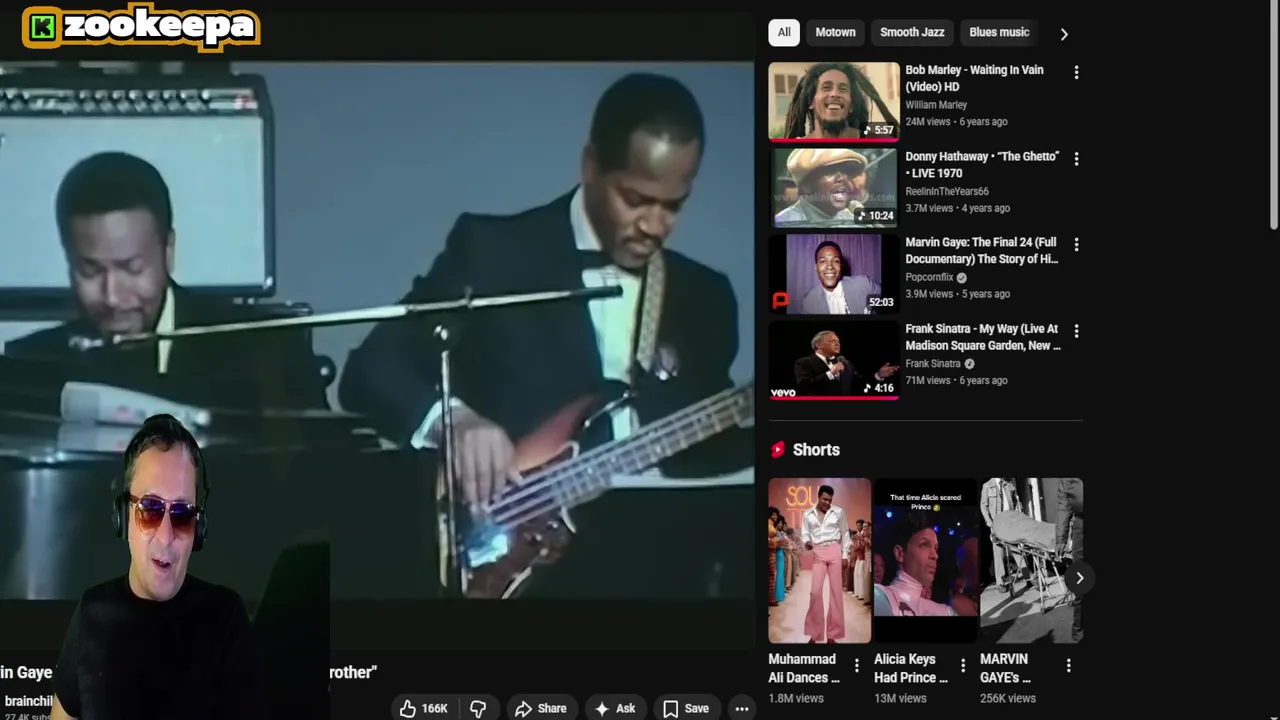
Task: Click the 13M views text on Alicia Keys short
Action: (x=900, y=698)
